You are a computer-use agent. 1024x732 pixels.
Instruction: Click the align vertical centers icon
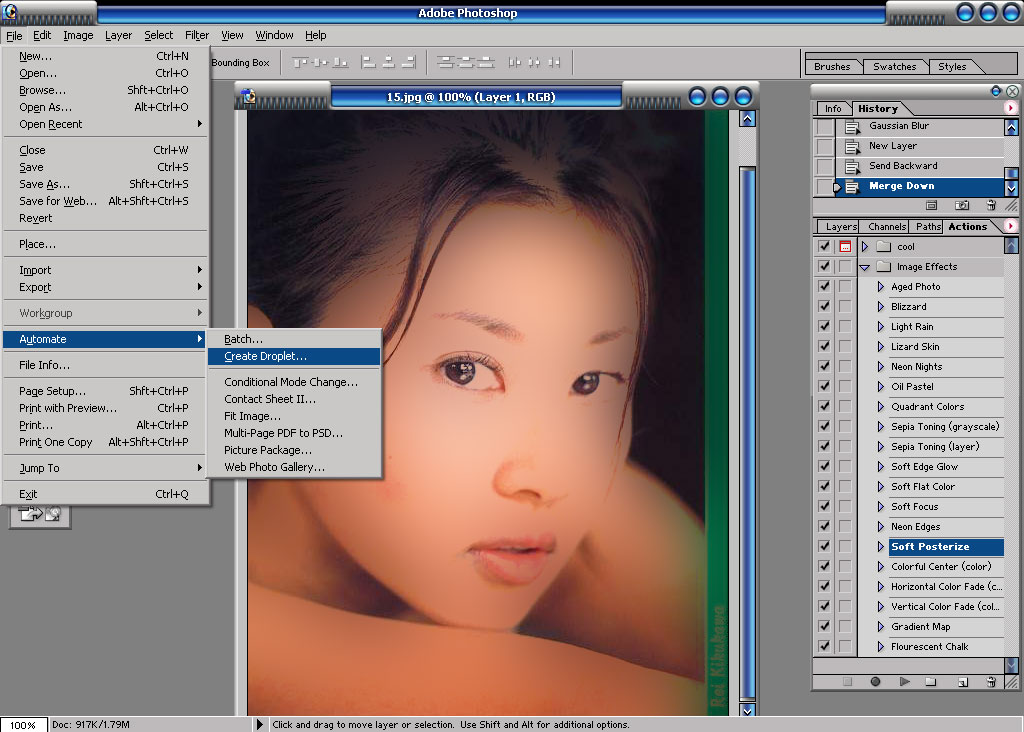pyautogui.click(x=320, y=63)
